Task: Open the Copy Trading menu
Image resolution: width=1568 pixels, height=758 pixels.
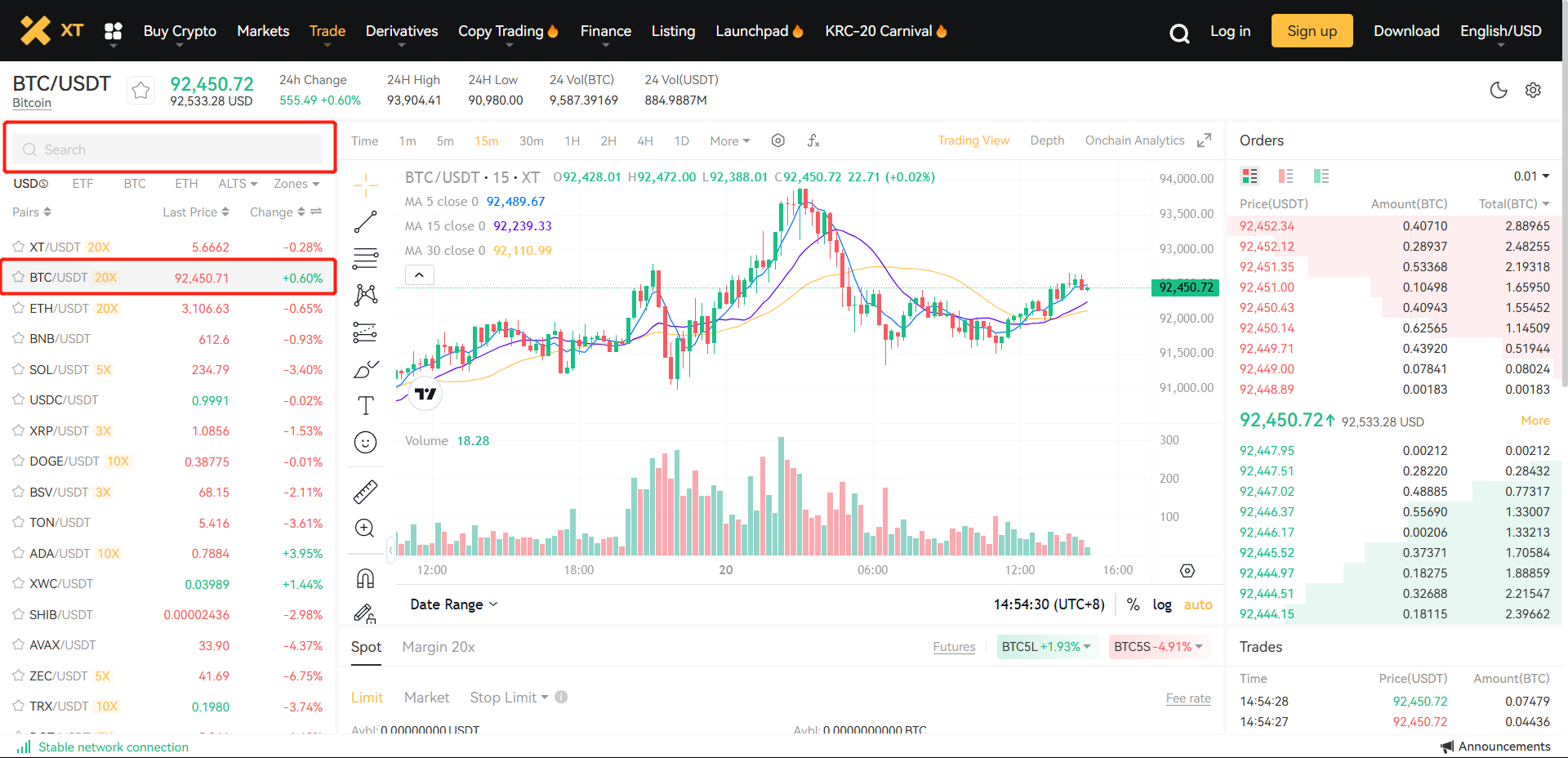Action: click(x=508, y=31)
